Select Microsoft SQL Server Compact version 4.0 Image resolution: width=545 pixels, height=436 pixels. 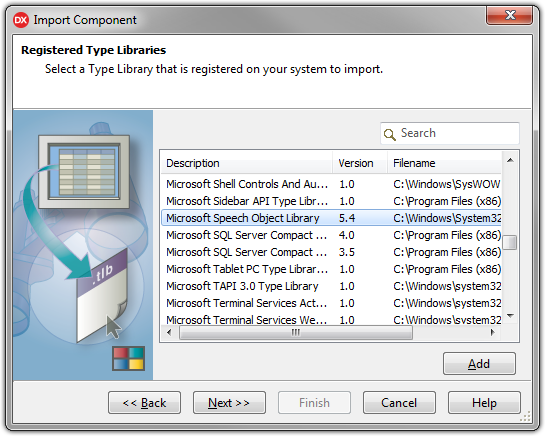tap(331, 235)
